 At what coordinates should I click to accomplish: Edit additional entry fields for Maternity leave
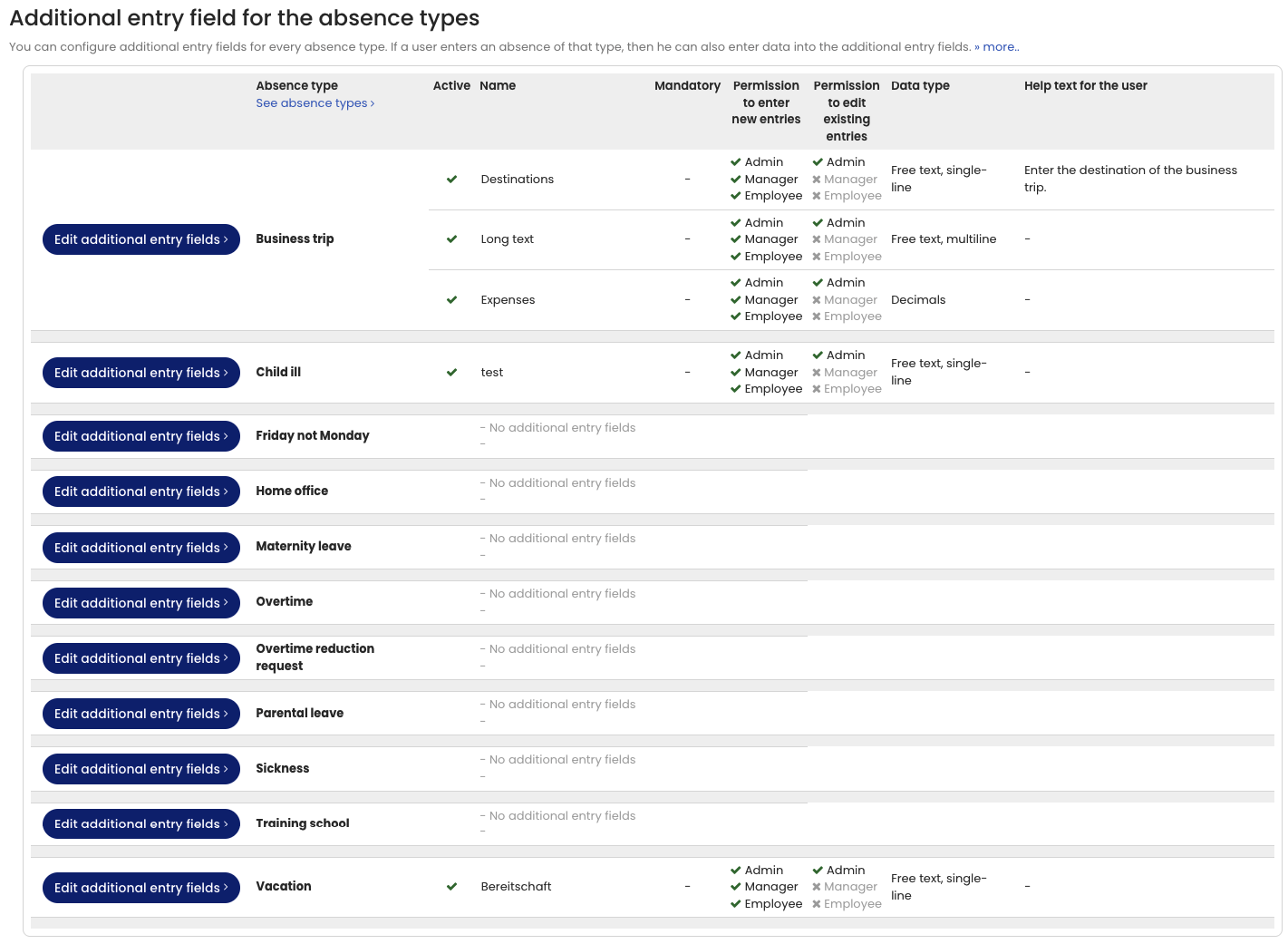pos(140,548)
